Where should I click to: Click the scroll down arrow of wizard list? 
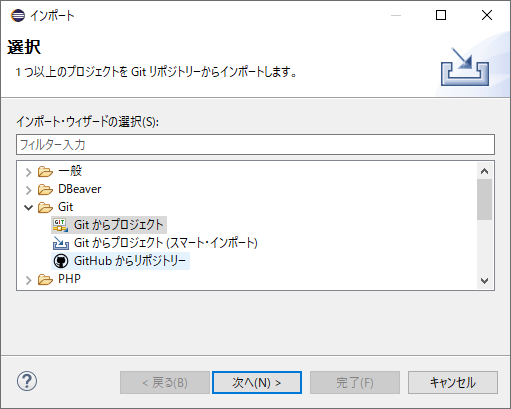point(484,281)
